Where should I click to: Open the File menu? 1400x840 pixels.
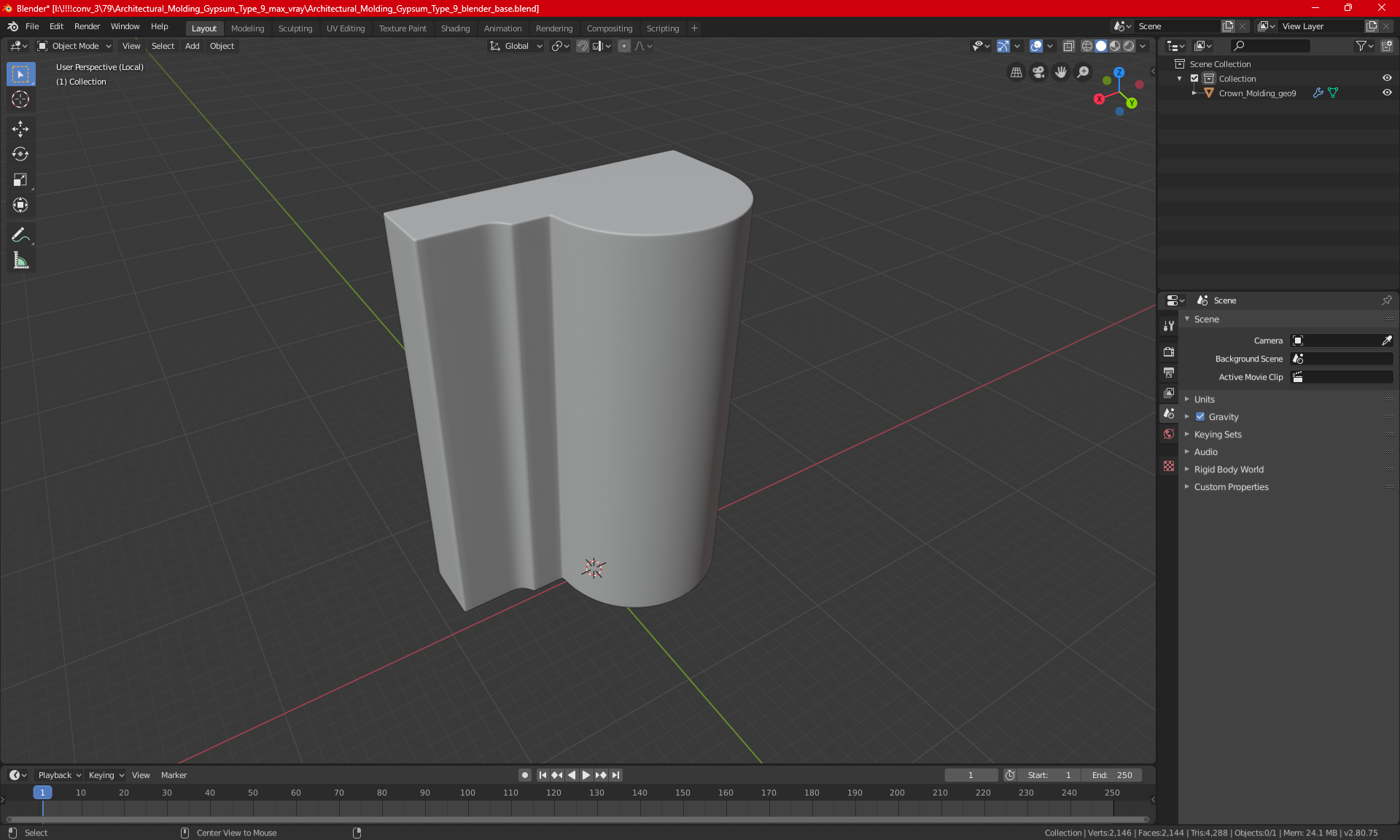click(x=32, y=26)
